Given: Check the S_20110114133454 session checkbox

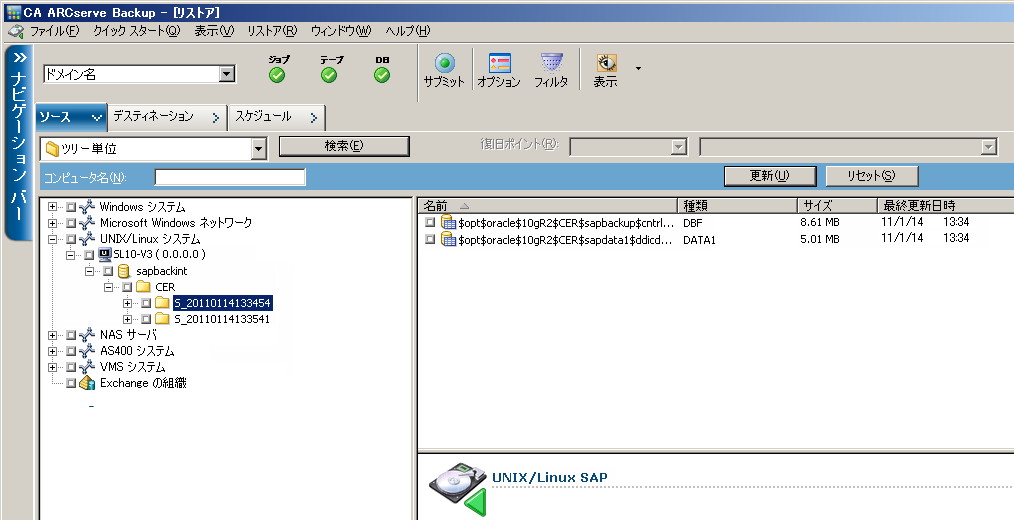Looking at the screenshot, I should click(147, 303).
